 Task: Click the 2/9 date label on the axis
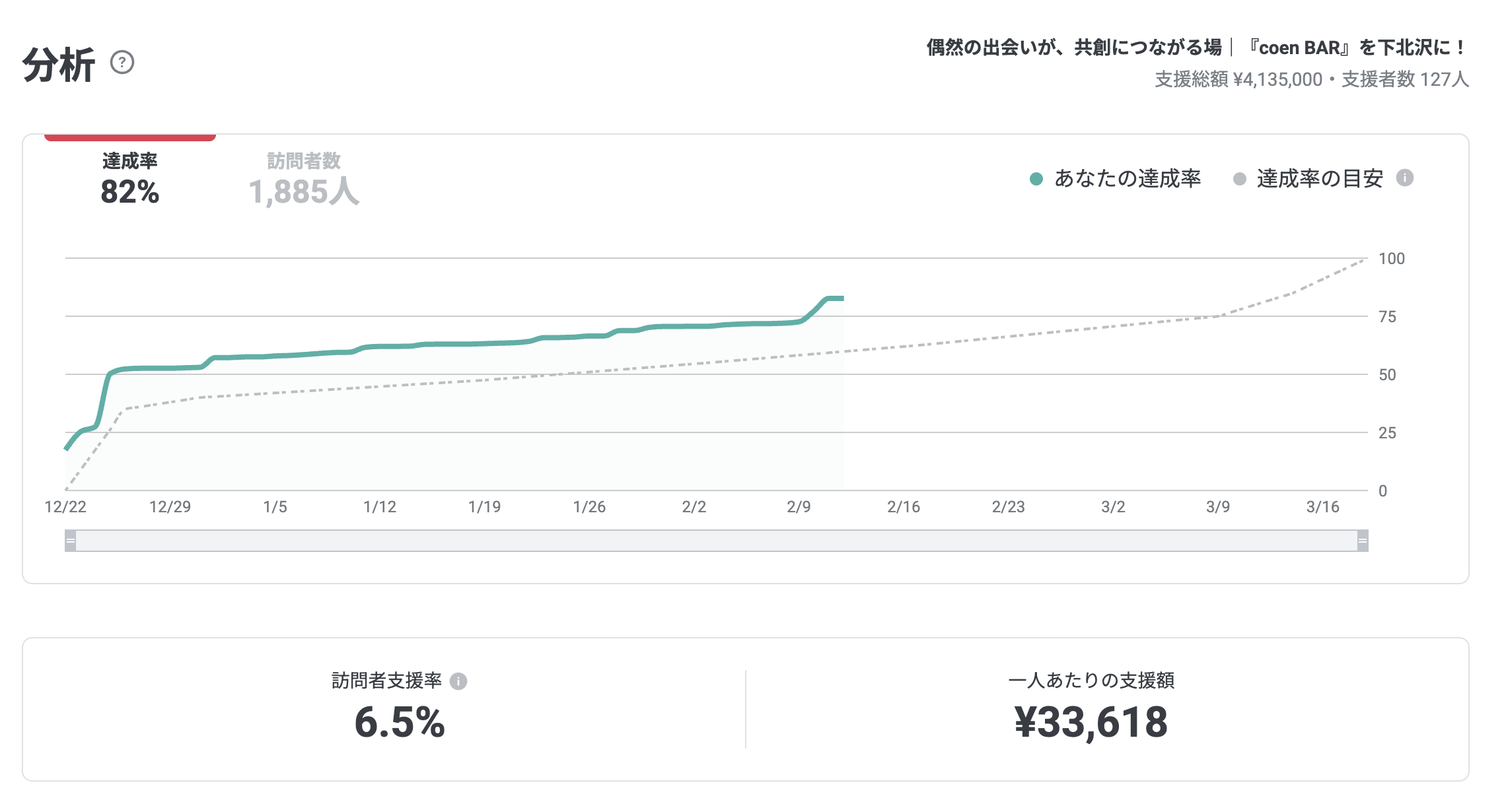[x=800, y=508]
